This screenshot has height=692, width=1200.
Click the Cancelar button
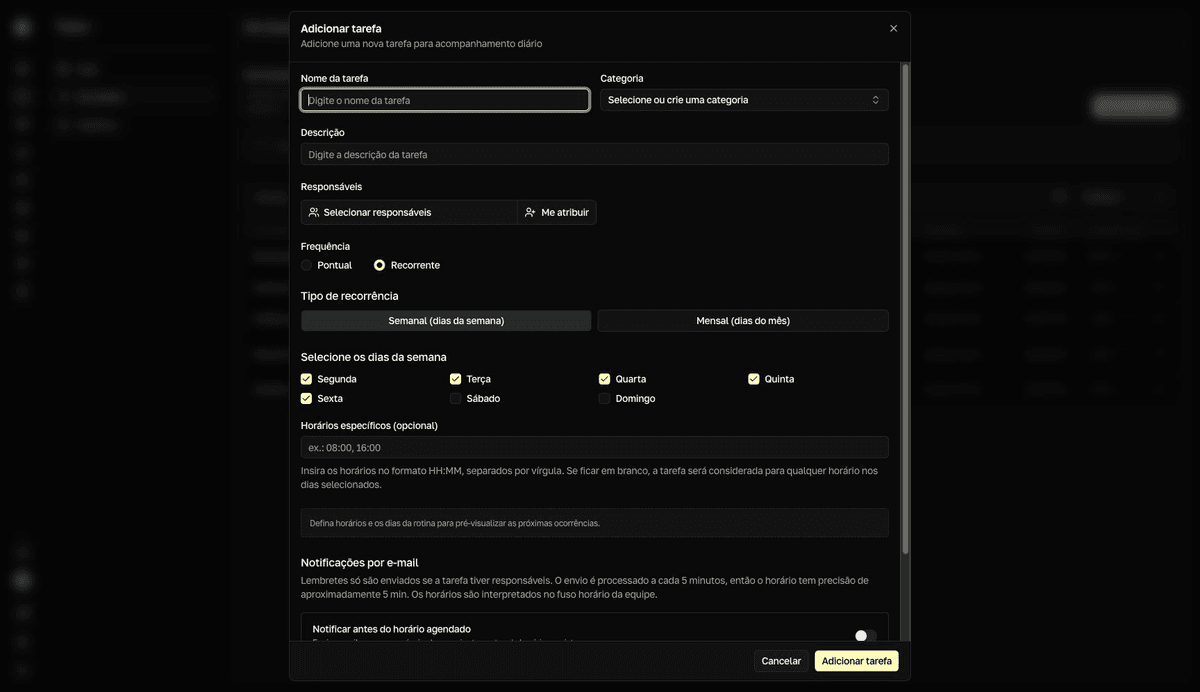[x=781, y=661]
